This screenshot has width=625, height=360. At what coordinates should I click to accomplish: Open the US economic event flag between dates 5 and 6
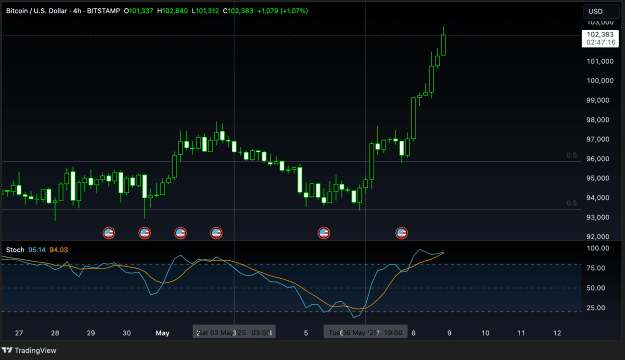click(324, 233)
